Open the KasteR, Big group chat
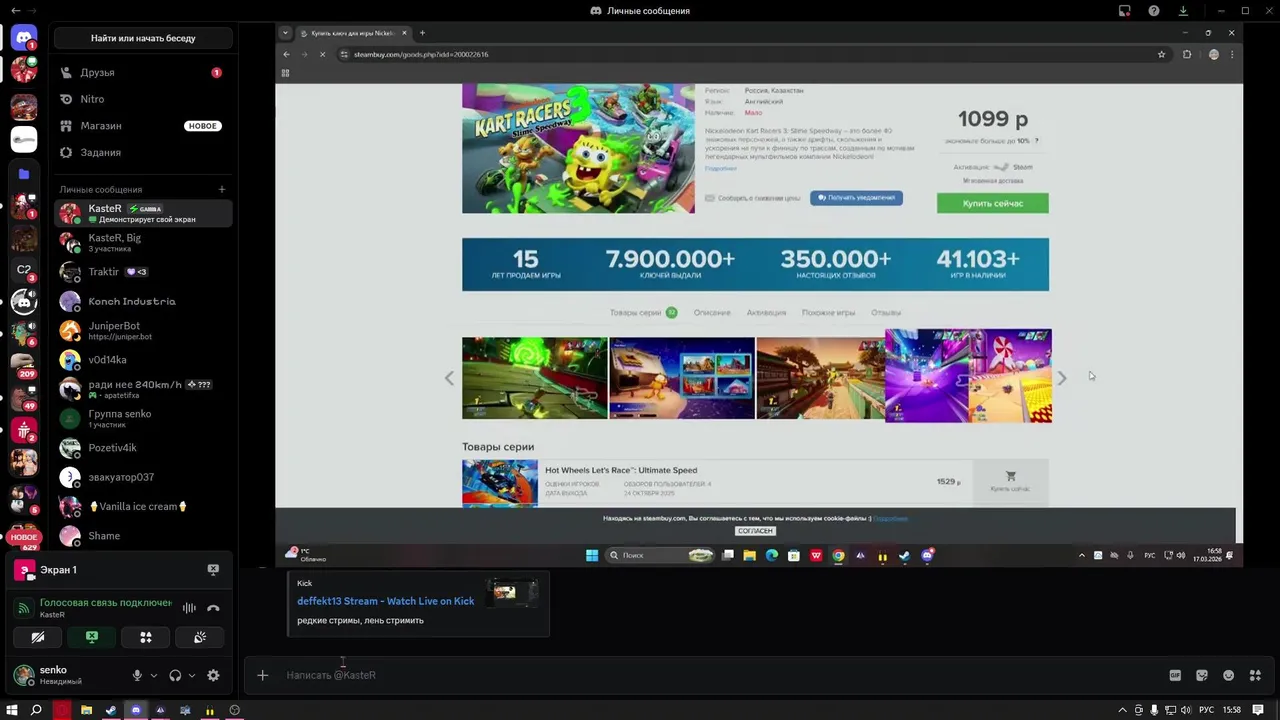 click(143, 242)
